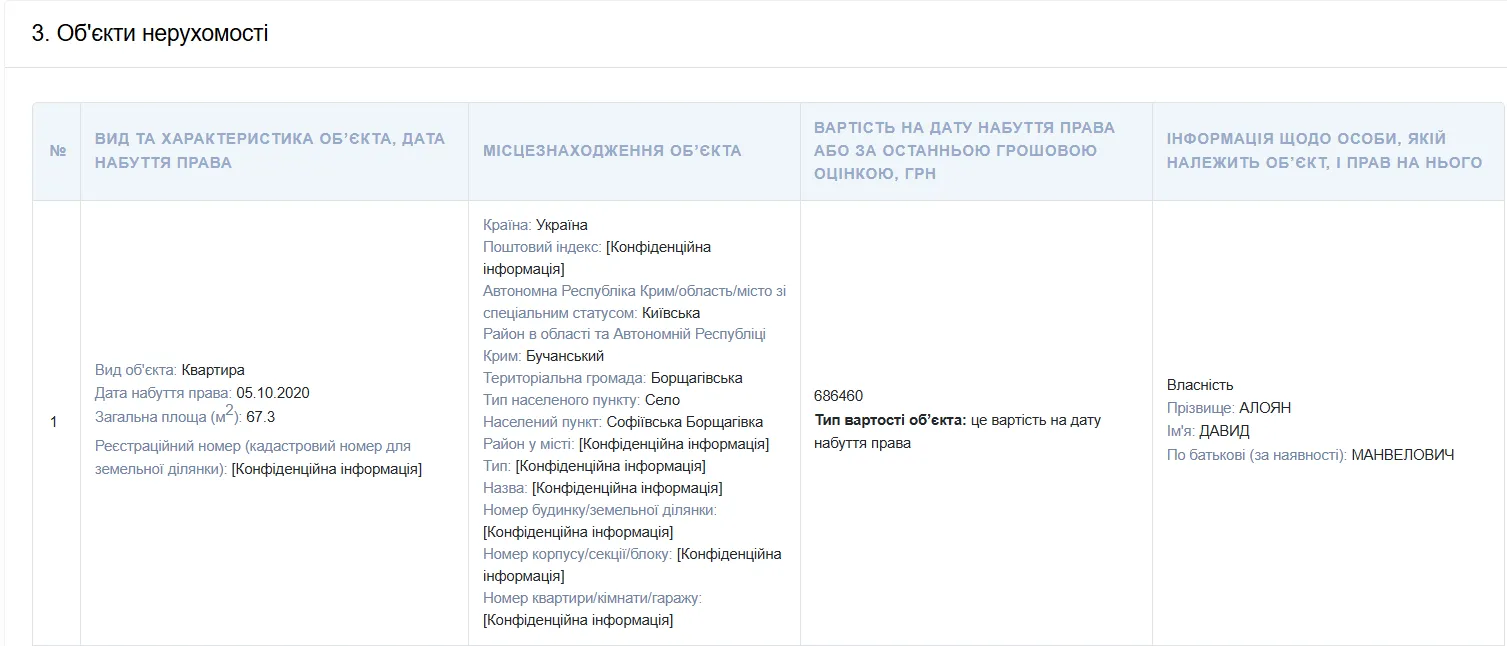Select the community value "Борщагівська"
The height and width of the screenshot is (646, 1507).
point(696,378)
